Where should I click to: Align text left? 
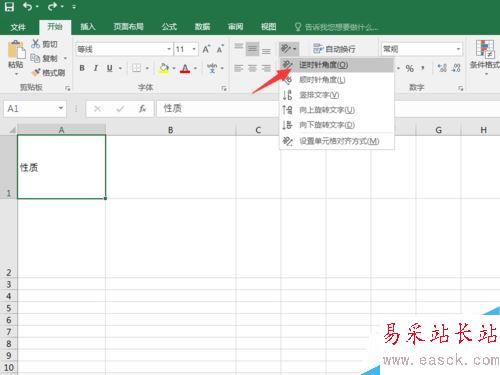pos(239,68)
